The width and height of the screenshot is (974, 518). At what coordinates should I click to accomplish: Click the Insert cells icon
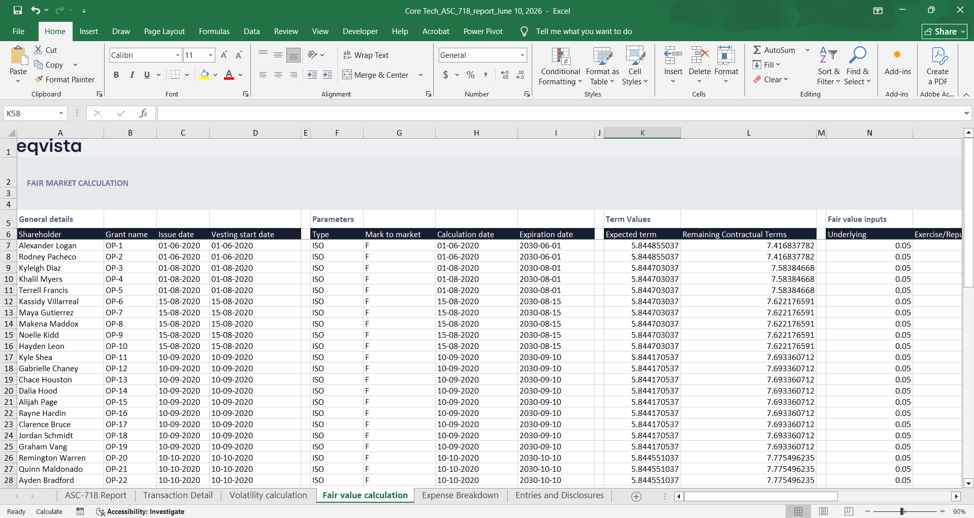pyautogui.click(x=673, y=56)
